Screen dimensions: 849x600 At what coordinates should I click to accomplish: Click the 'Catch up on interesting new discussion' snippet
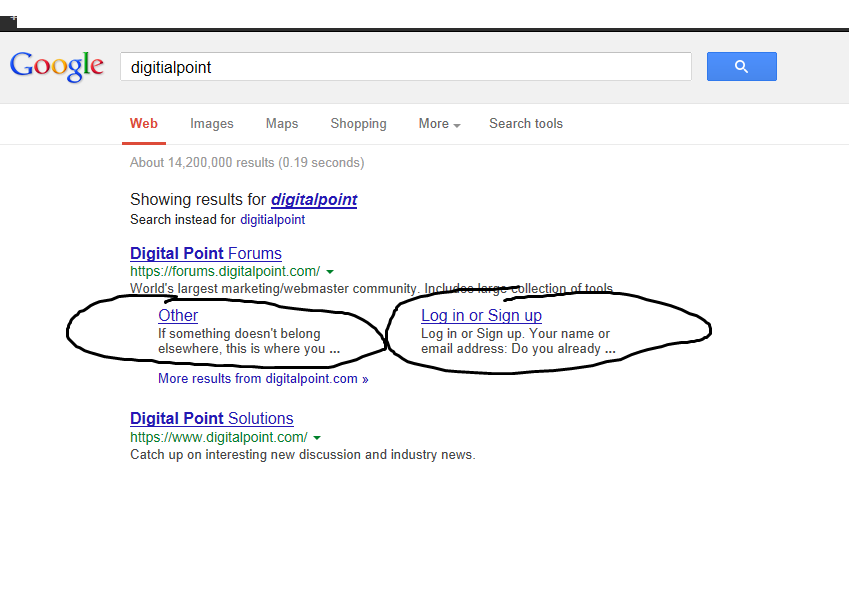(303, 454)
